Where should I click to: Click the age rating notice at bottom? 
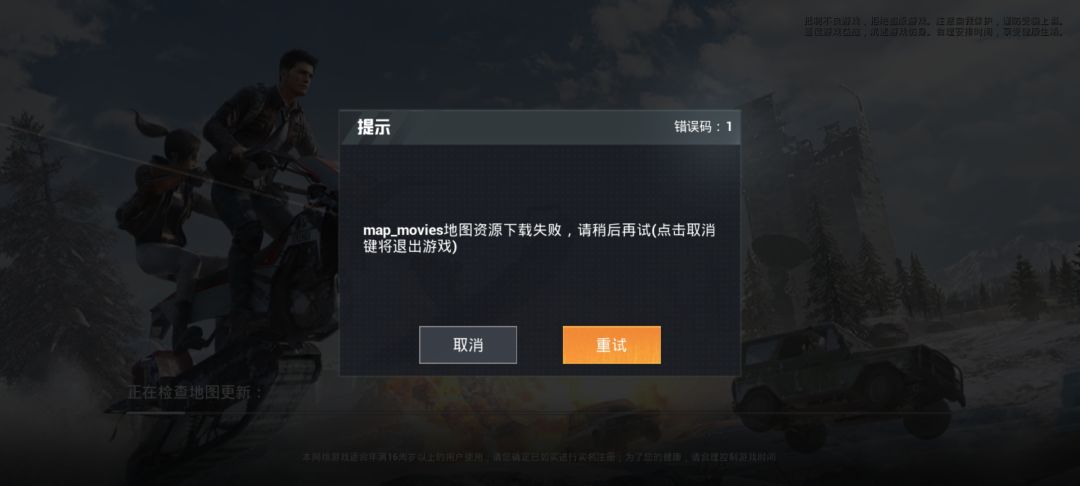click(540, 457)
